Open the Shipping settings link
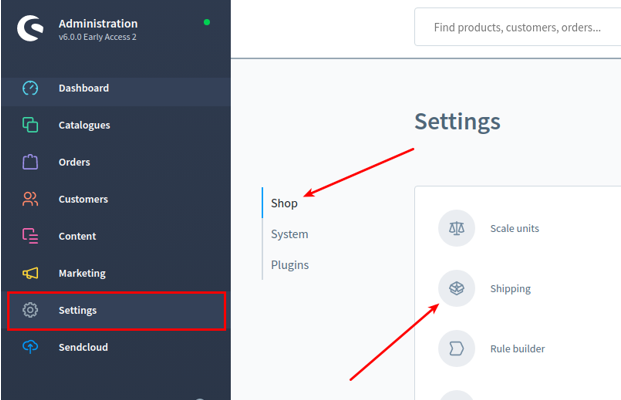 click(x=511, y=289)
